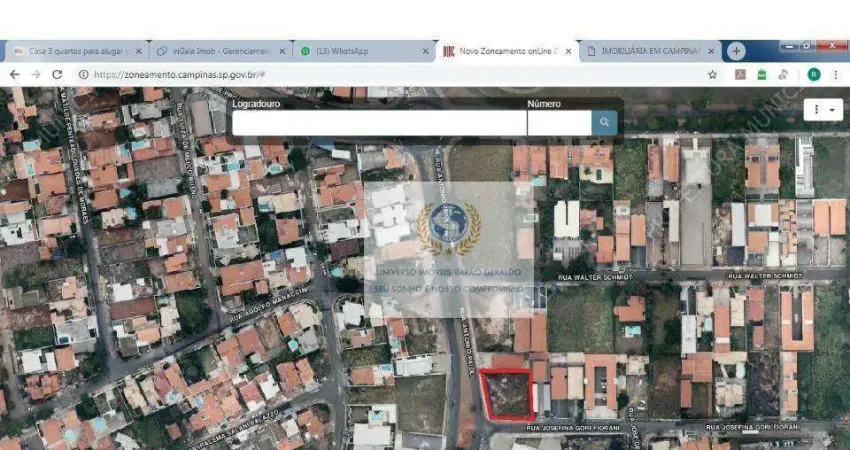
Task: Switch to the inGaia Imob tab
Action: (221, 52)
